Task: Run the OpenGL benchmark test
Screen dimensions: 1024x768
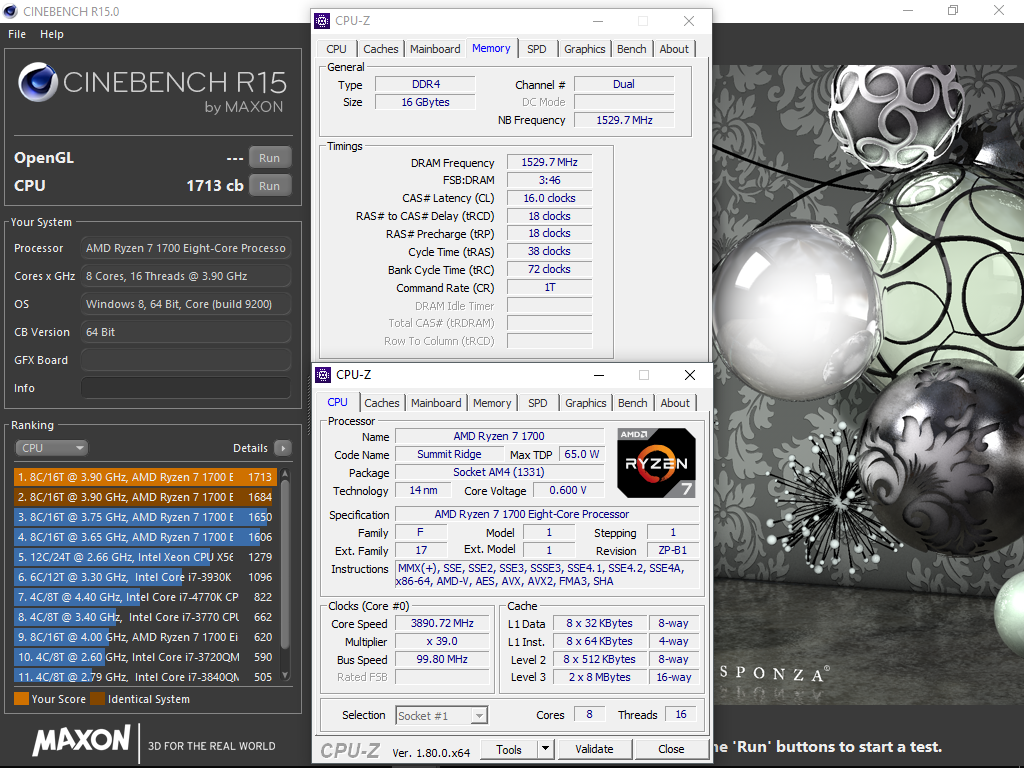Action: [269, 158]
